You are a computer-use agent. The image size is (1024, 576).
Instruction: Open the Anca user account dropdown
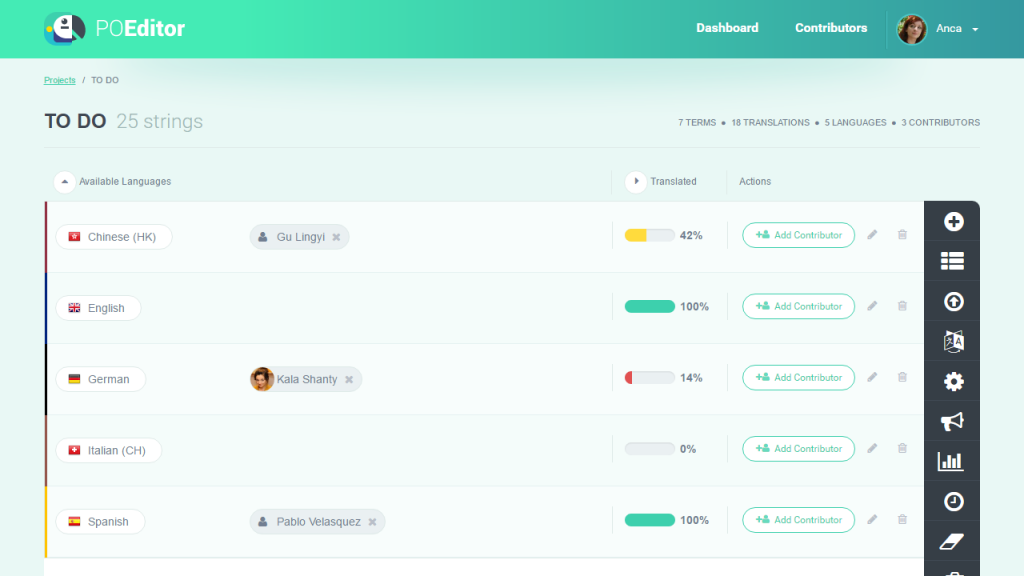pos(939,29)
